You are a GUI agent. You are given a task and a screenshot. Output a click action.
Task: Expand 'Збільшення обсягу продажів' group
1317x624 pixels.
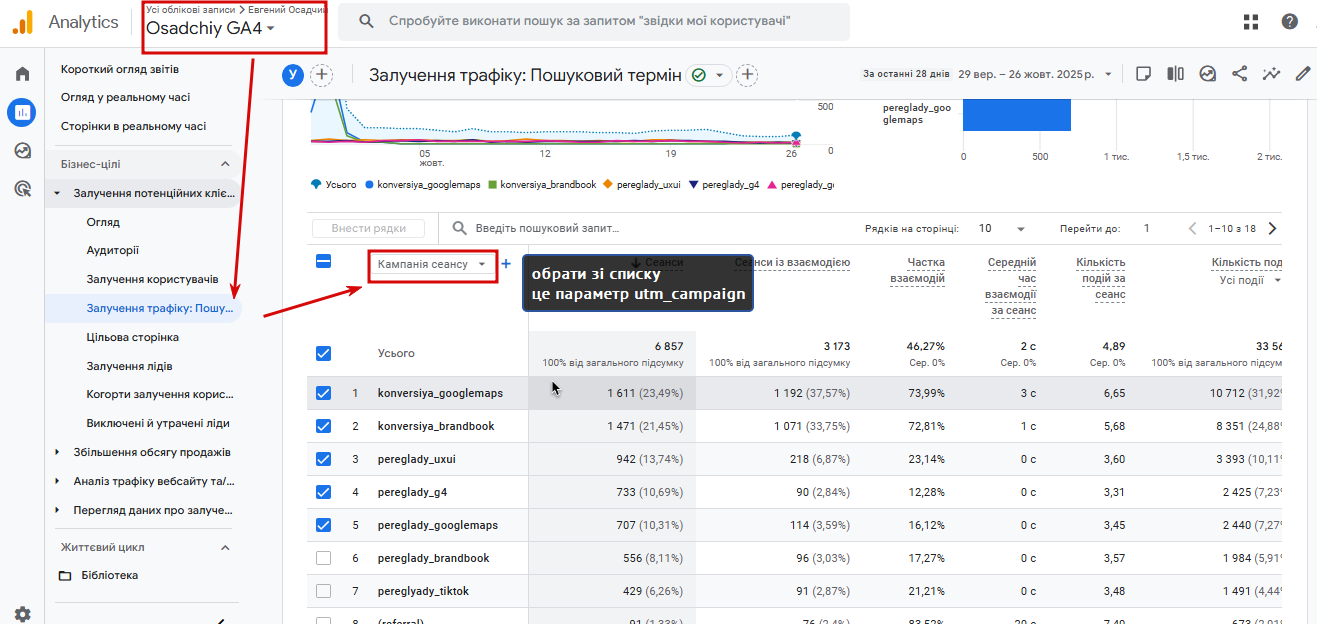57,452
